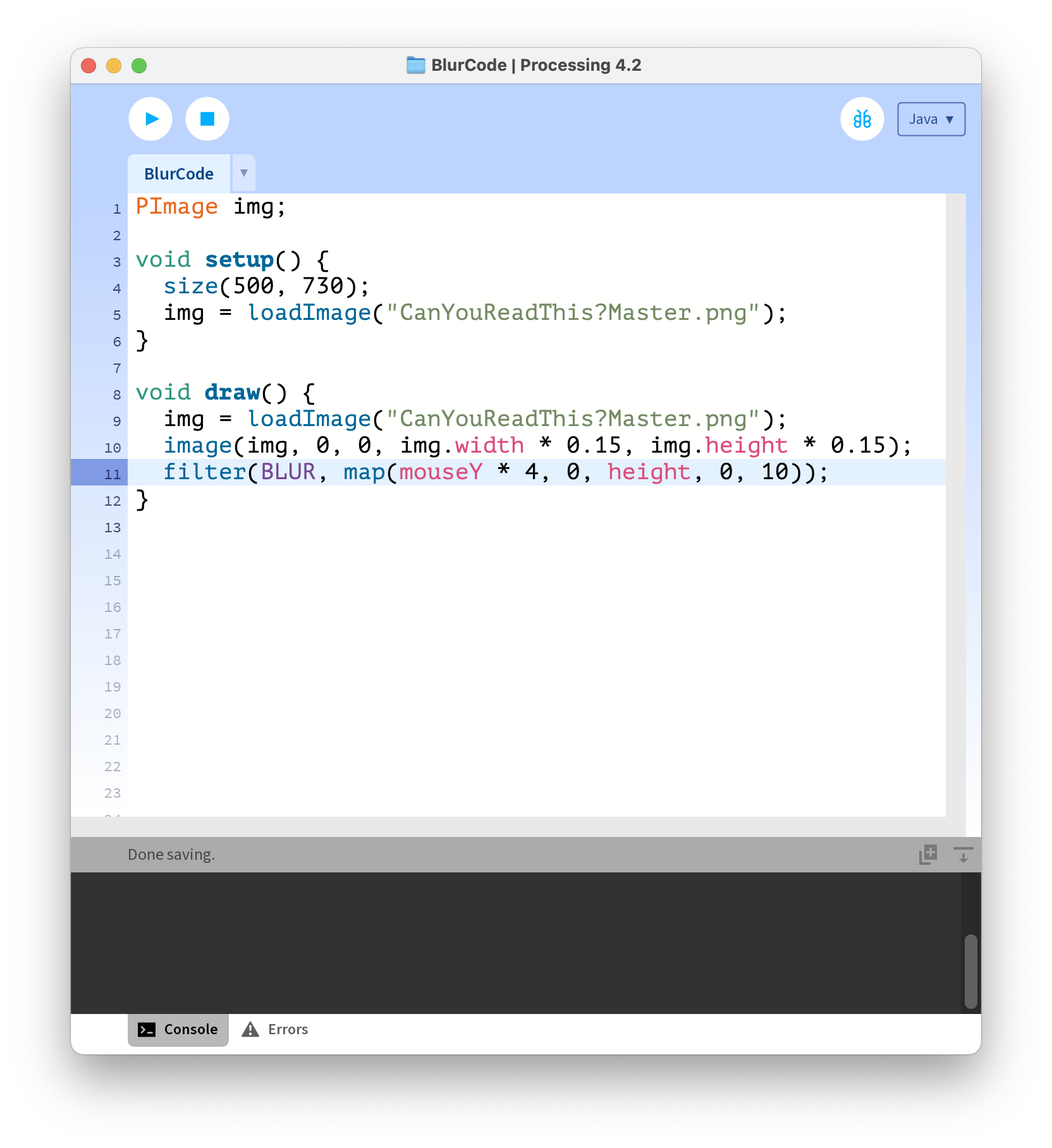Select the BlurCode sketch tab
Screen dimensions: 1052x1148
click(179, 174)
